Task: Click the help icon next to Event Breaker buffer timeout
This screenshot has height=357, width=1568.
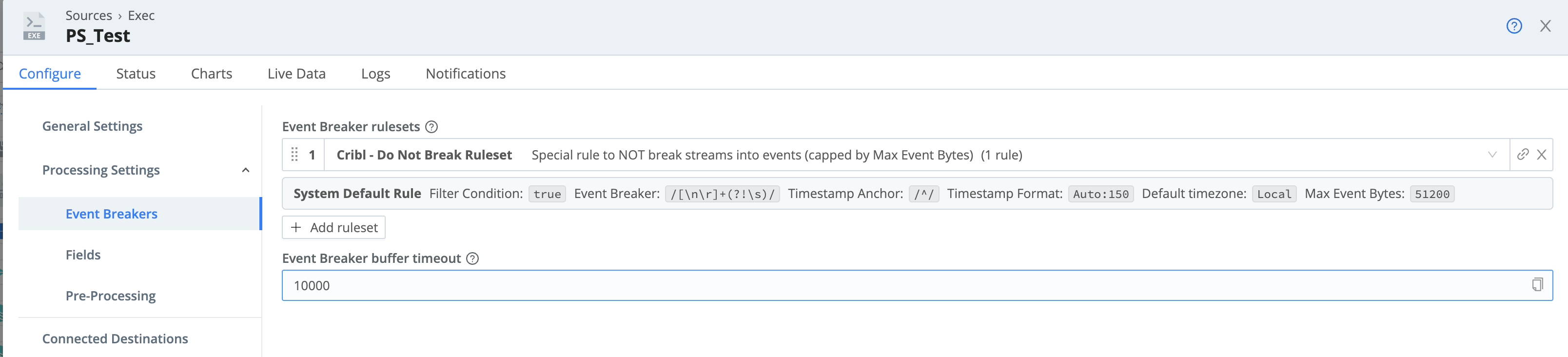Action: tap(472, 258)
